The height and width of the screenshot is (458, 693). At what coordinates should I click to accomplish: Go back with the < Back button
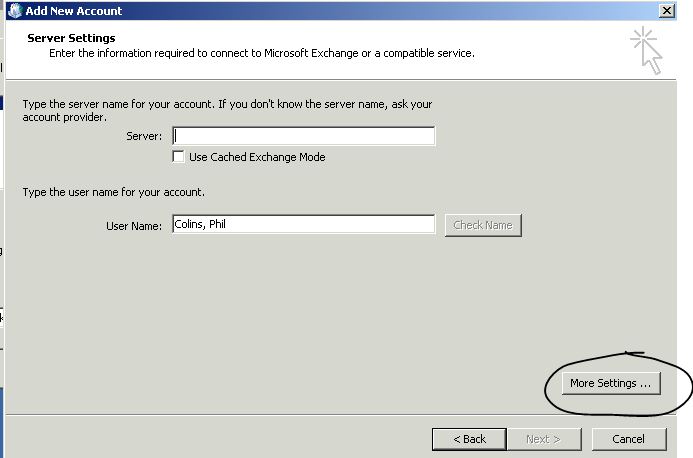click(469, 439)
